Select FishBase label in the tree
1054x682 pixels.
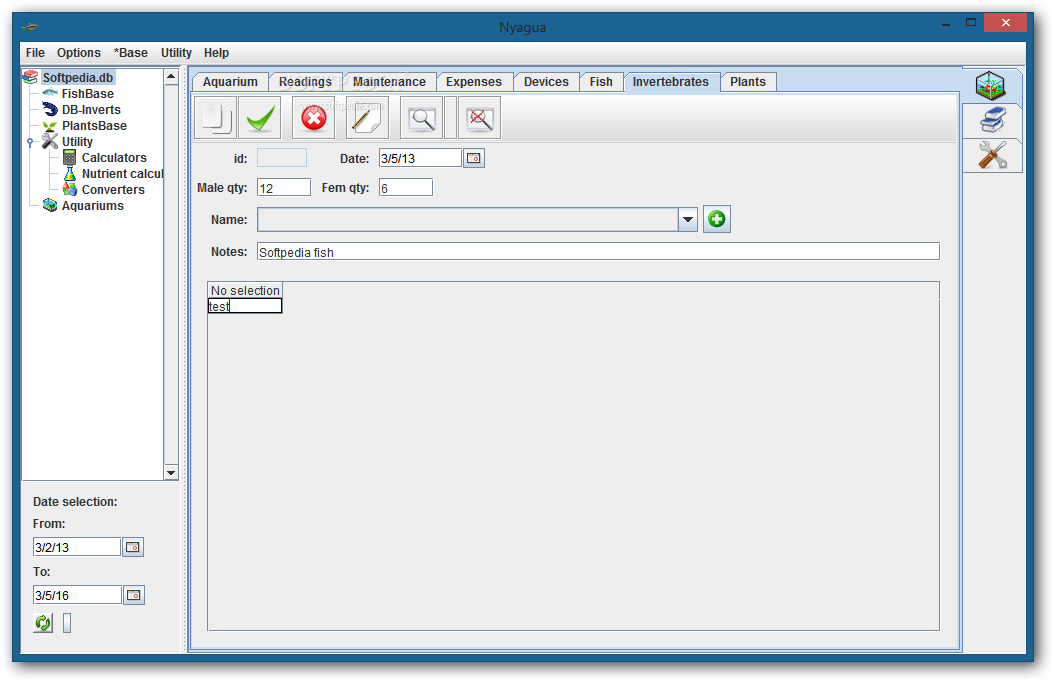click(87, 93)
